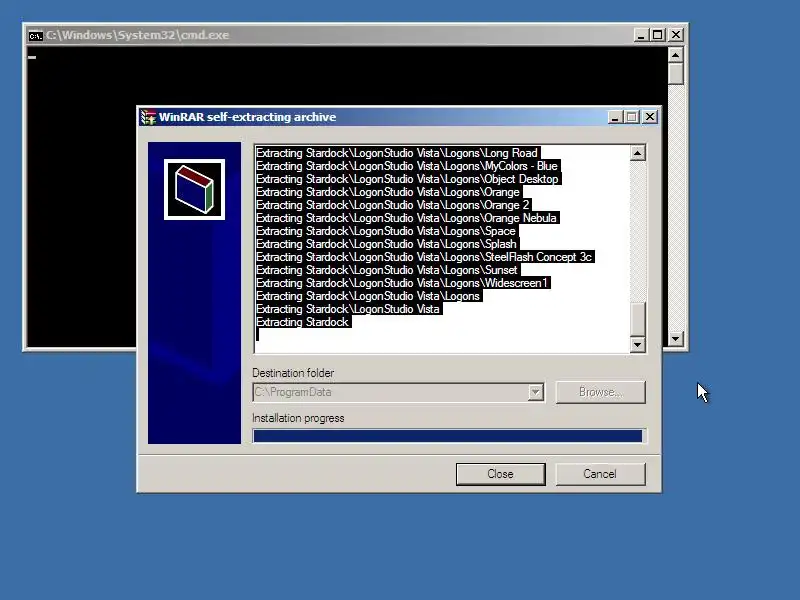Viewport: 800px width, 600px height.
Task: Select log line ending Logons\Splash
Action: (387, 244)
